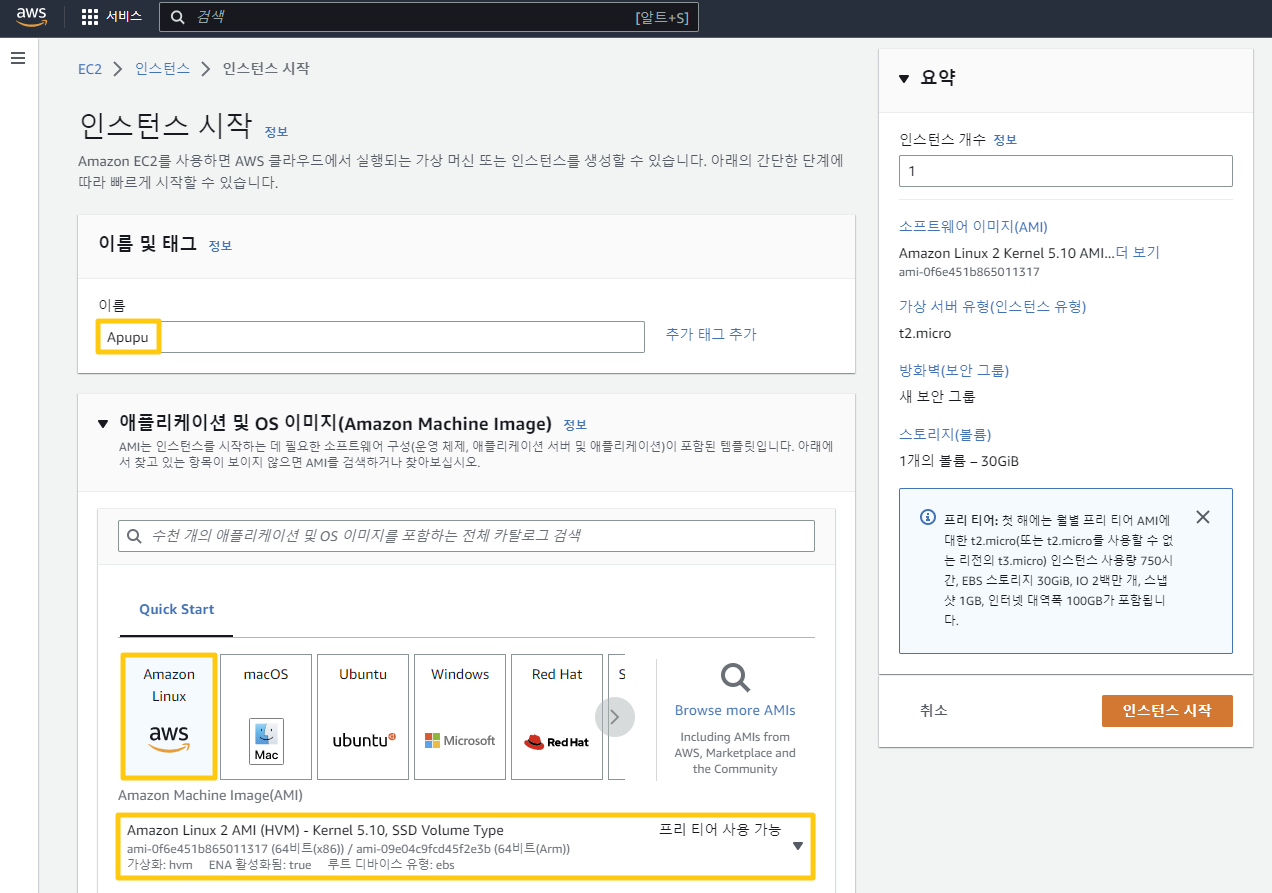Screen dimensions: 1272x893
Task: Click Browse more AMIs link
Action: coord(735,710)
